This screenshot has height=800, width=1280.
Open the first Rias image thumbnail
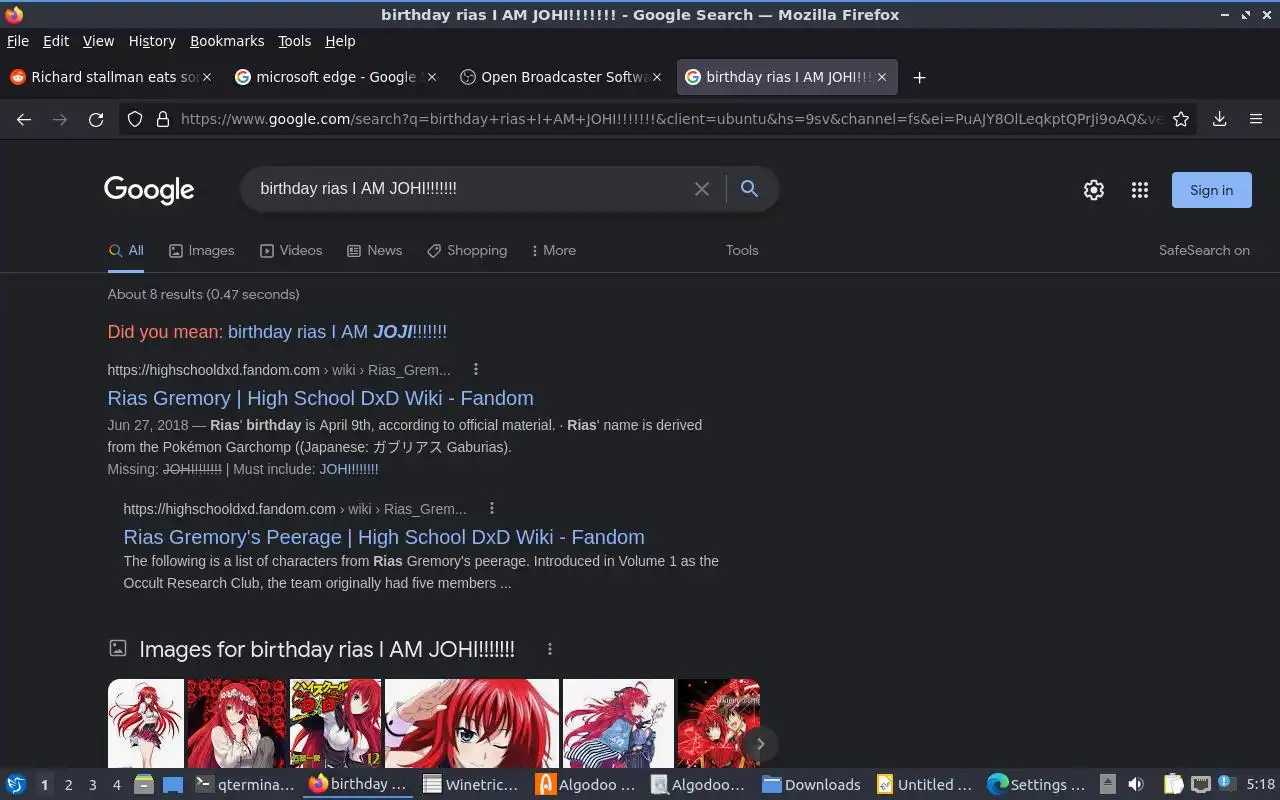(x=146, y=724)
